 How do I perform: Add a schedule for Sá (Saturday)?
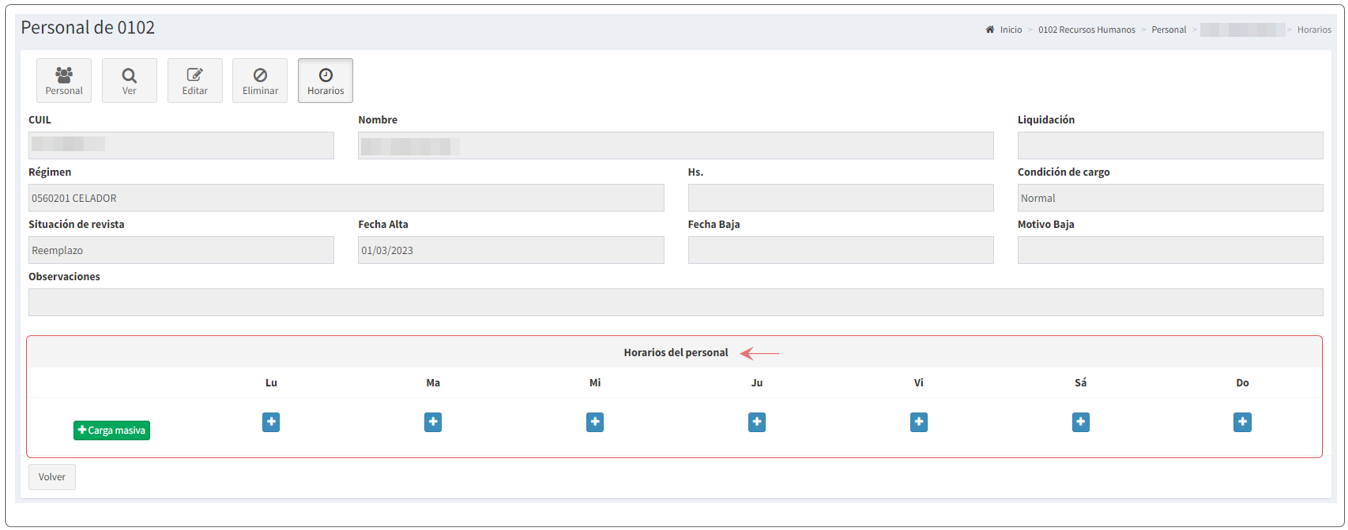click(x=1081, y=423)
